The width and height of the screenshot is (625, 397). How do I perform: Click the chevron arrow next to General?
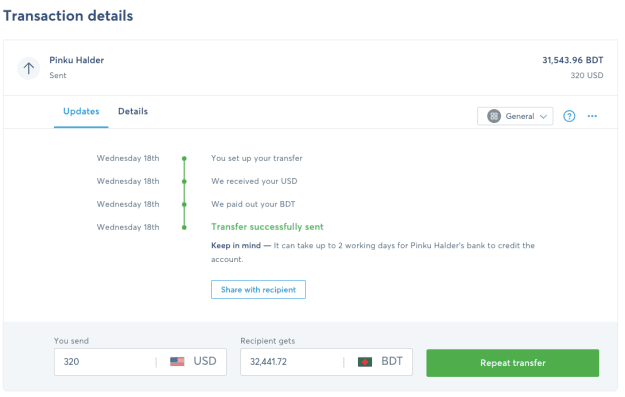pos(543,116)
